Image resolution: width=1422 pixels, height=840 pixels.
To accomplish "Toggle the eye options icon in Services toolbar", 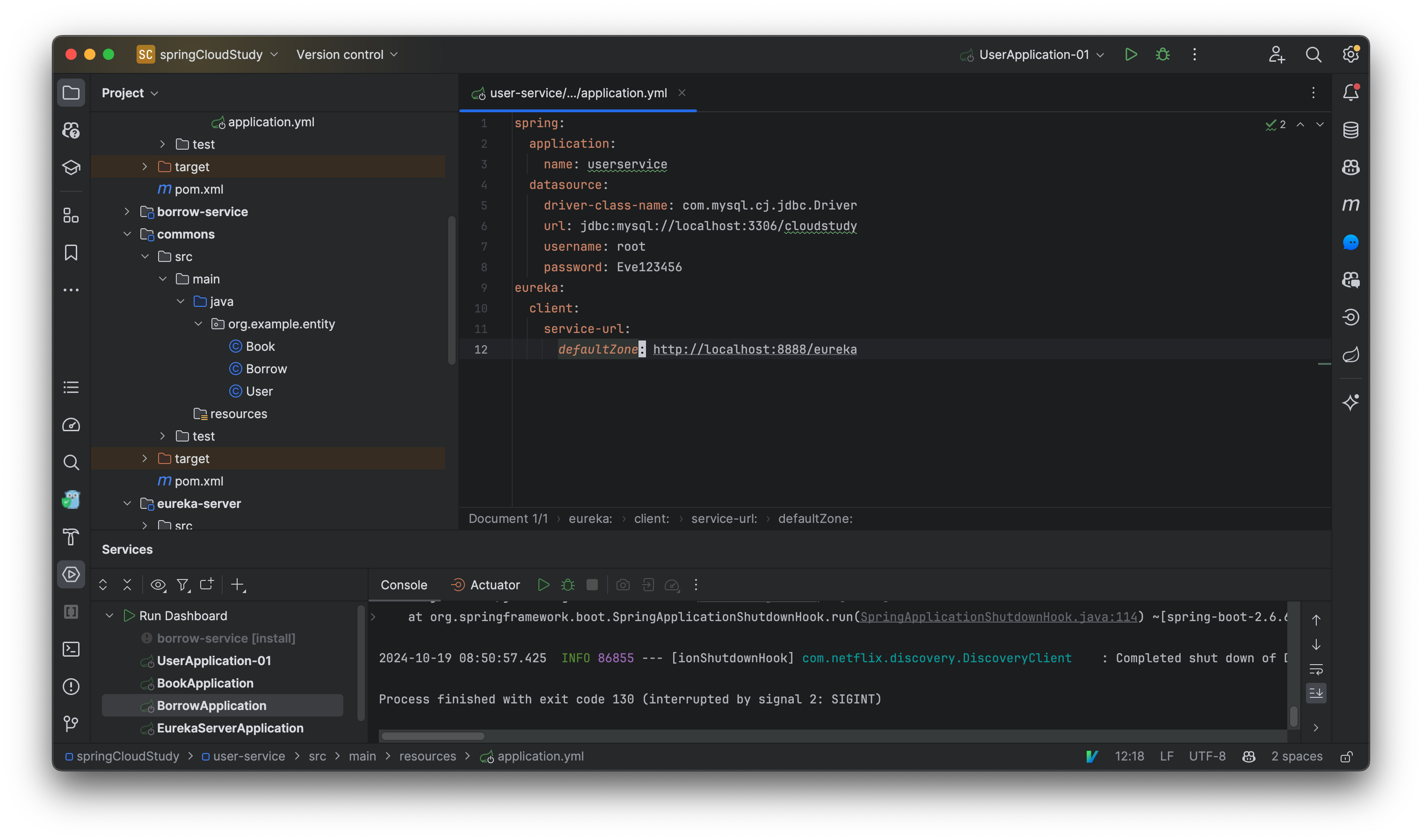I will 158,585.
